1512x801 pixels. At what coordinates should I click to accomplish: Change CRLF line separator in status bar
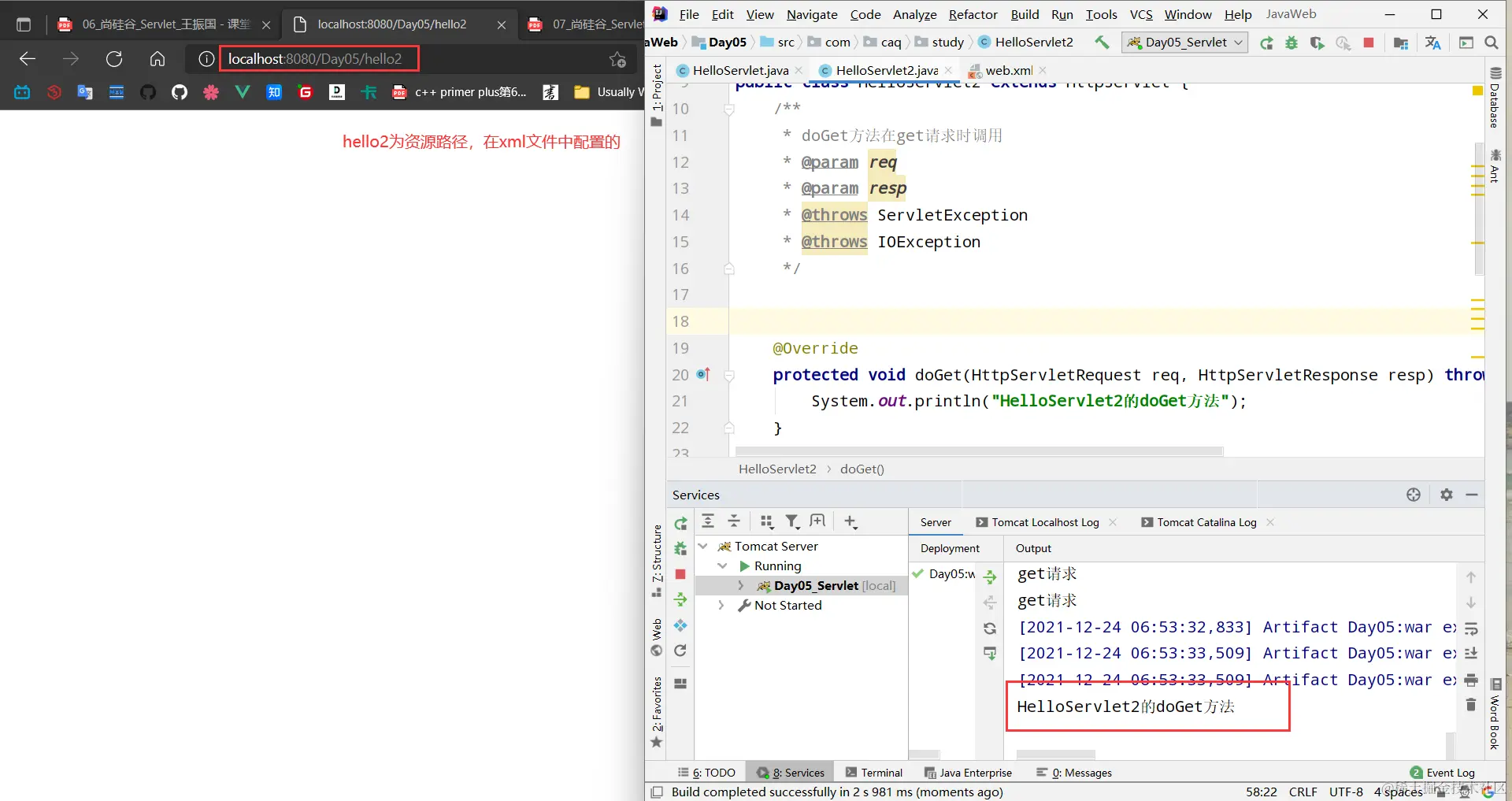1303,792
